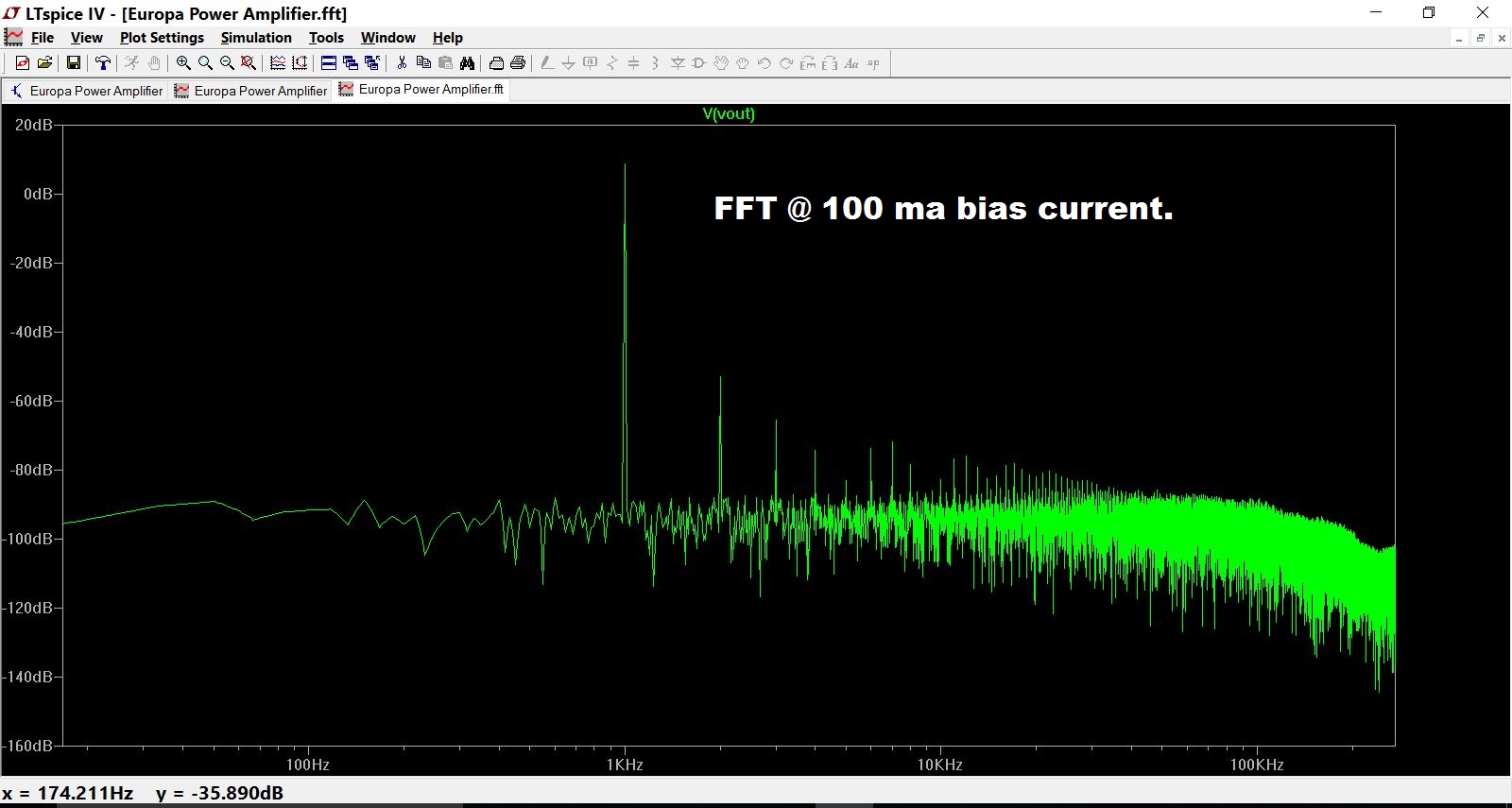Screen dimensions: 1512x808
Task: Click the Text Aa tool icon
Action: coord(851,63)
